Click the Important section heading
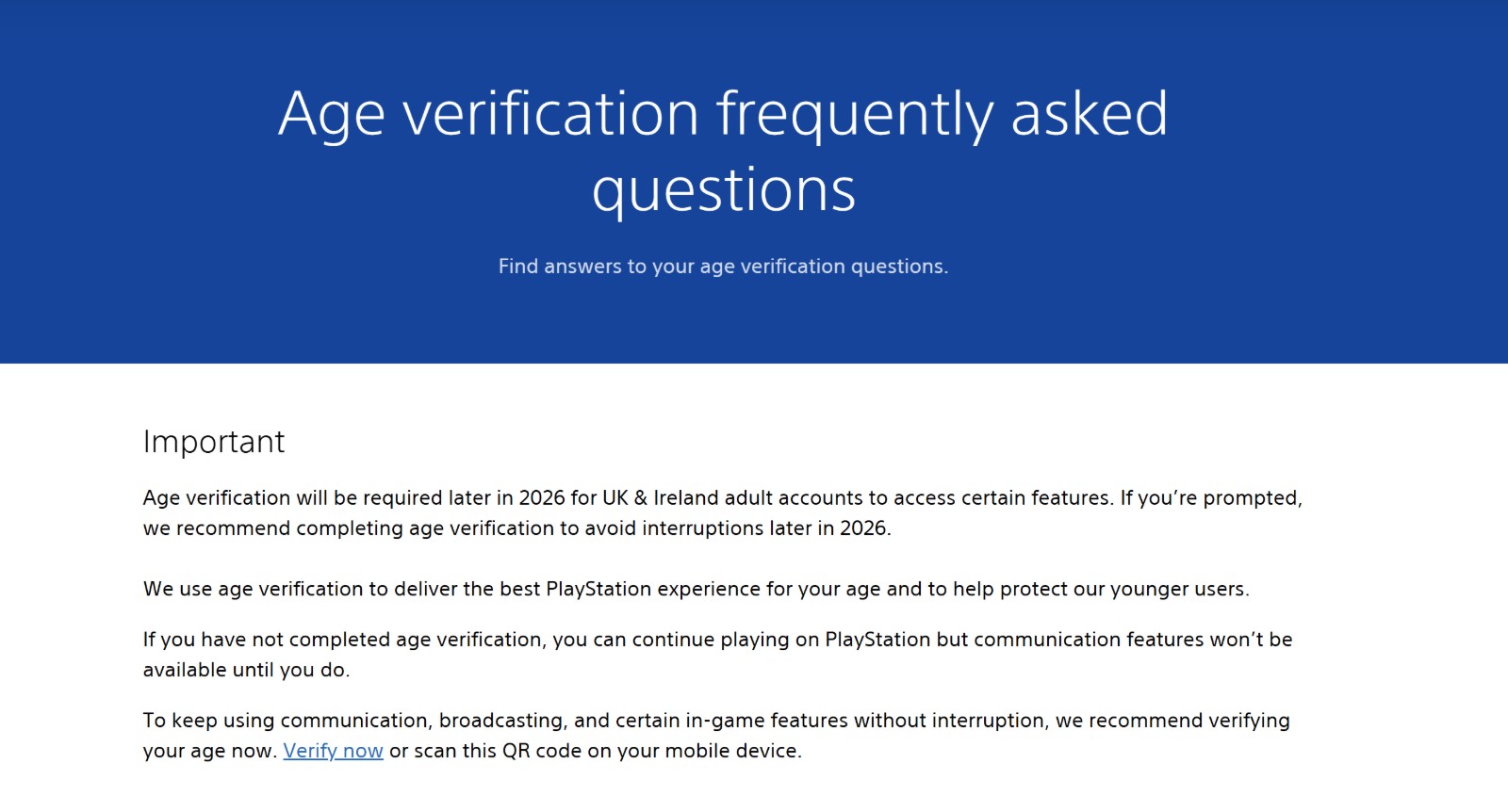The height and width of the screenshot is (812, 1508). pyautogui.click(x=214, y=442)
